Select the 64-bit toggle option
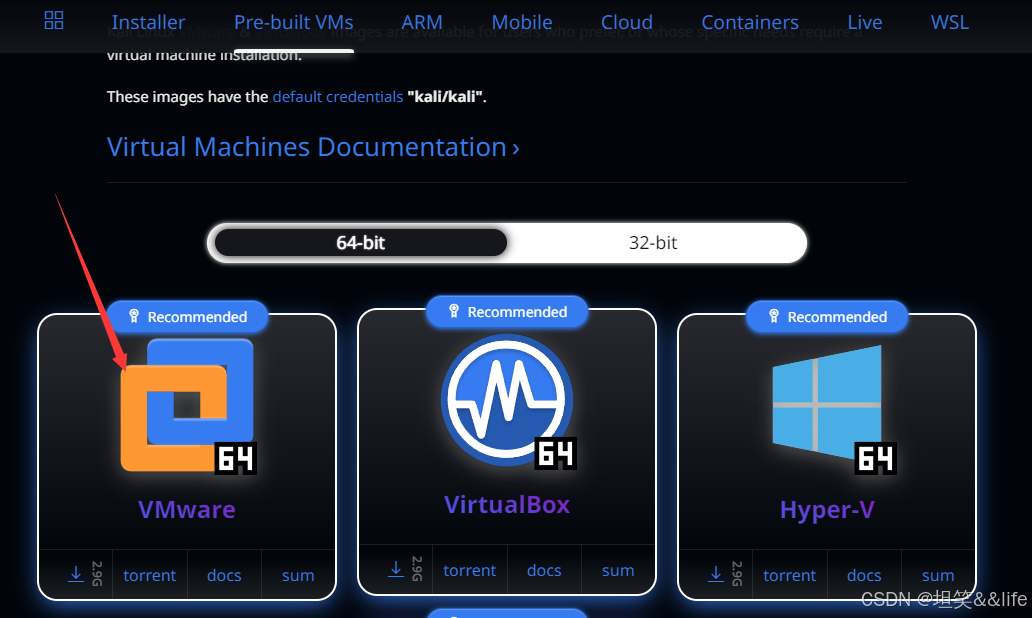The image size is (1032, 618). [361, 243]
